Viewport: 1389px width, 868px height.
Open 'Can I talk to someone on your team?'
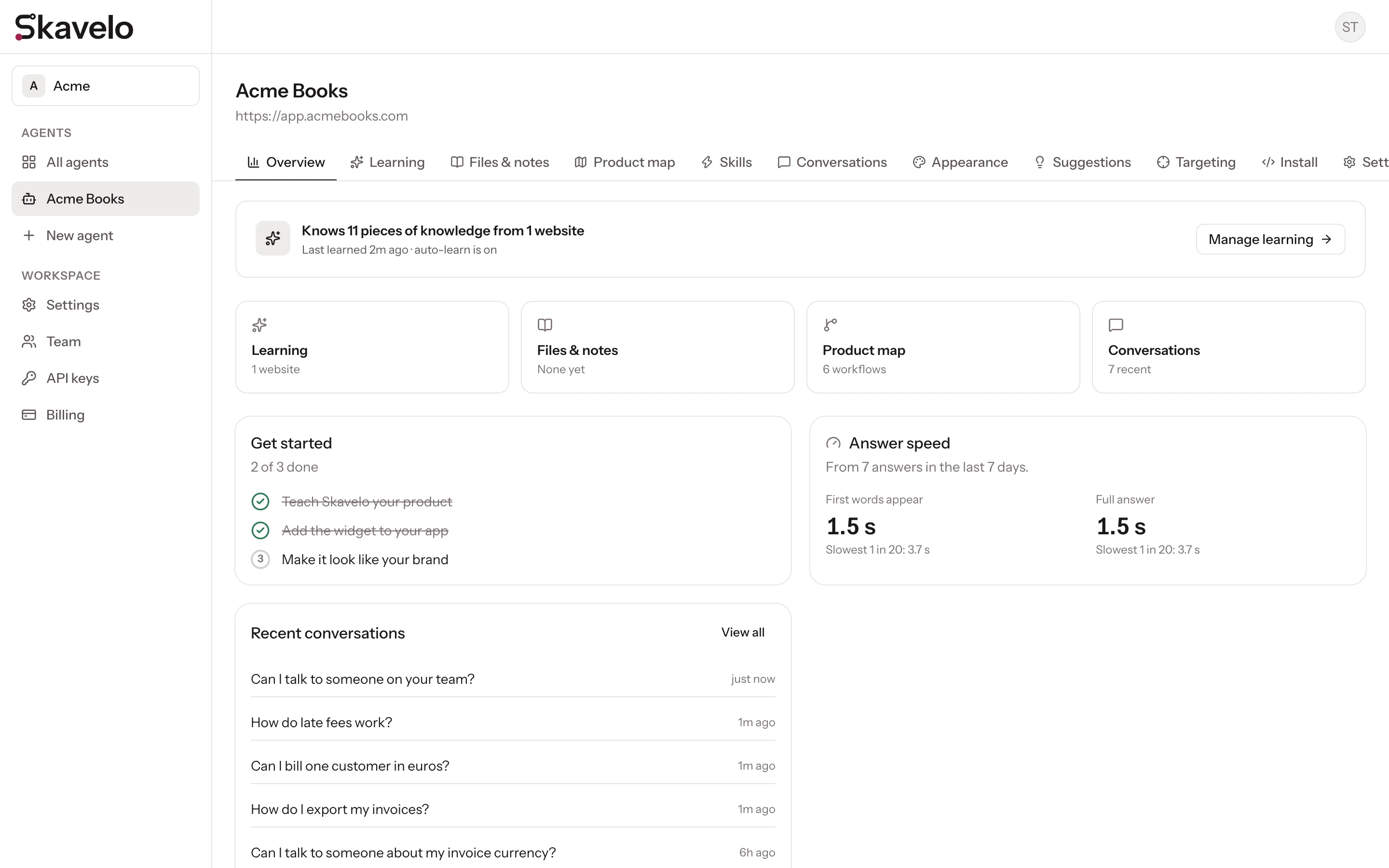pyautogui.click(x=513, y=679)
